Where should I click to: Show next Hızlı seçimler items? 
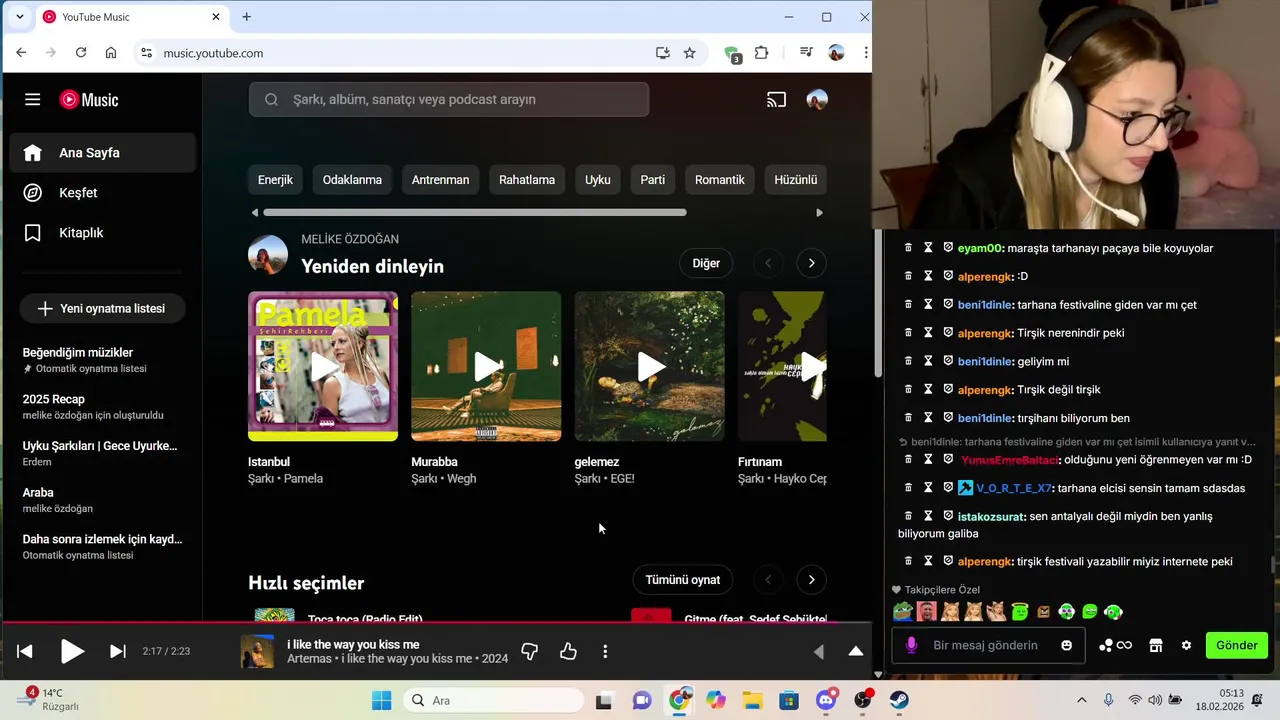tap(811, 580)
